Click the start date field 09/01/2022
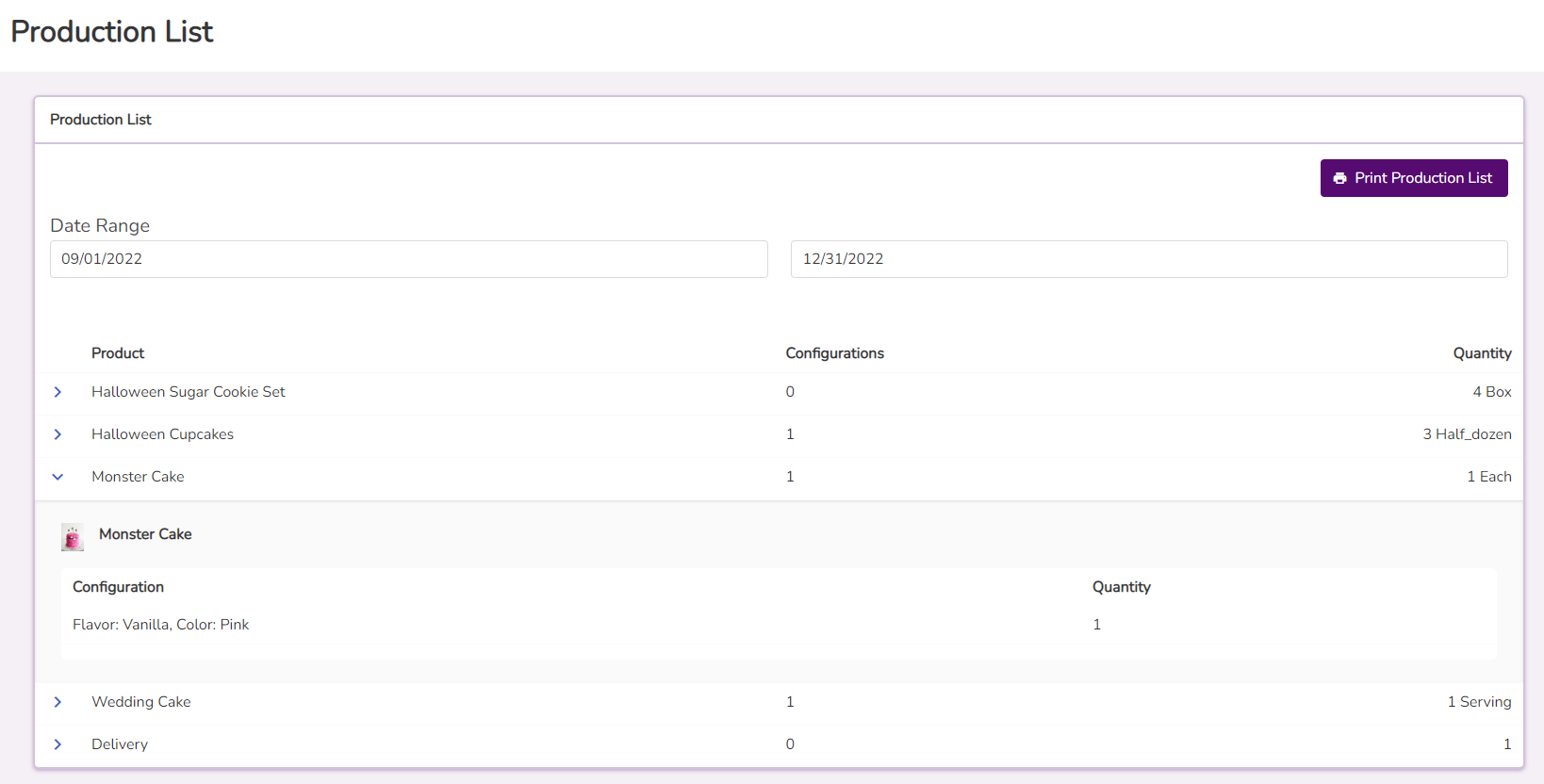The width and height of the screenshot is (1544, 784). pos(408,259)
